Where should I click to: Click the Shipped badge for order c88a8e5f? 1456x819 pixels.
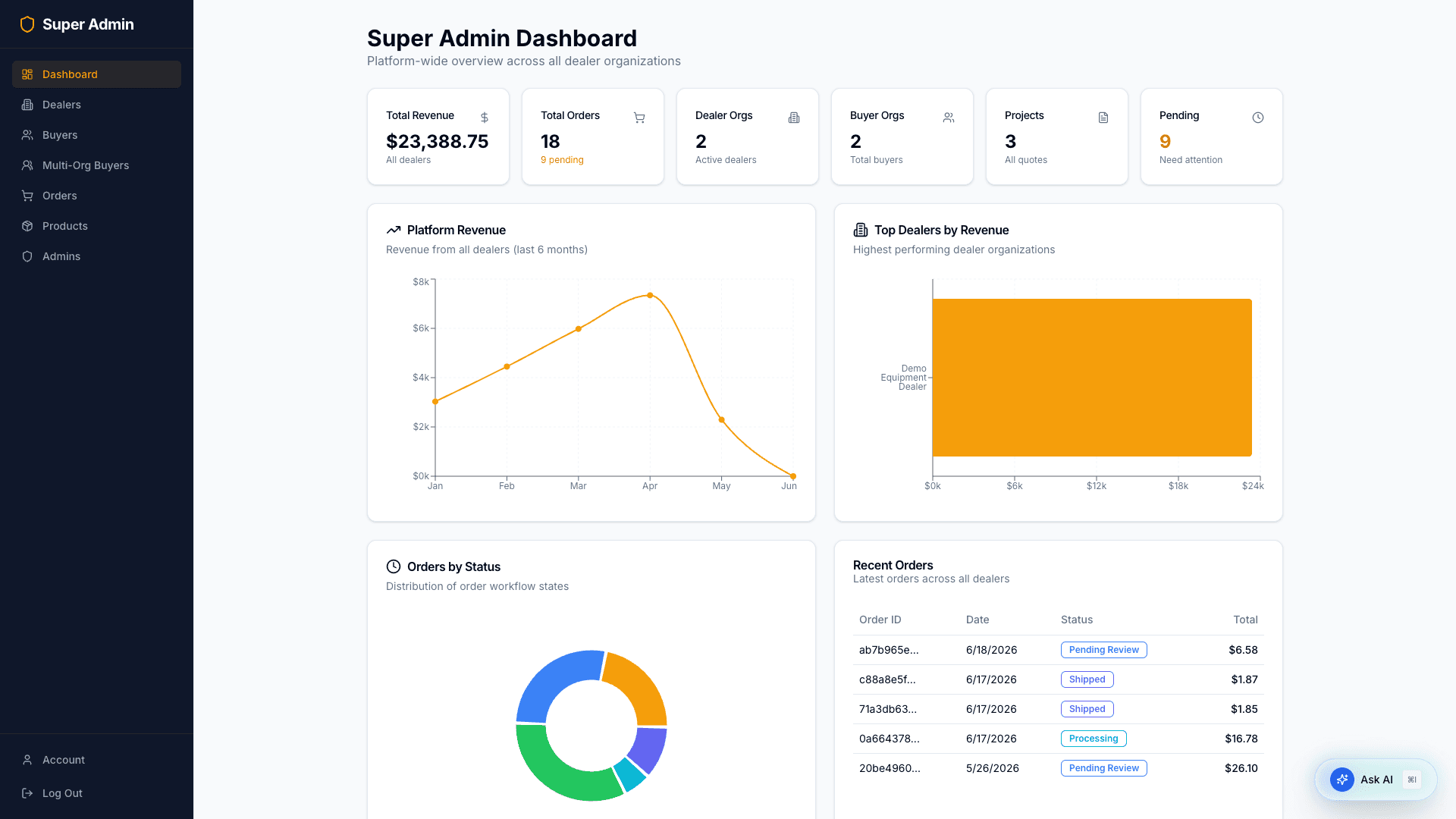click(x=1087, y=679)
